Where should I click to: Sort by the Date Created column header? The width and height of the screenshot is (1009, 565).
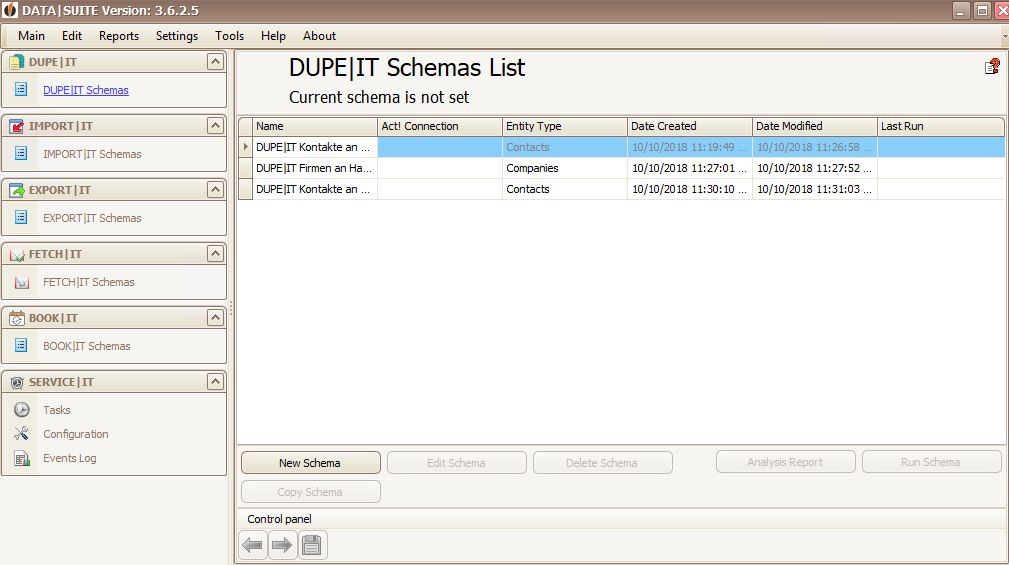[x=689, y=126]
